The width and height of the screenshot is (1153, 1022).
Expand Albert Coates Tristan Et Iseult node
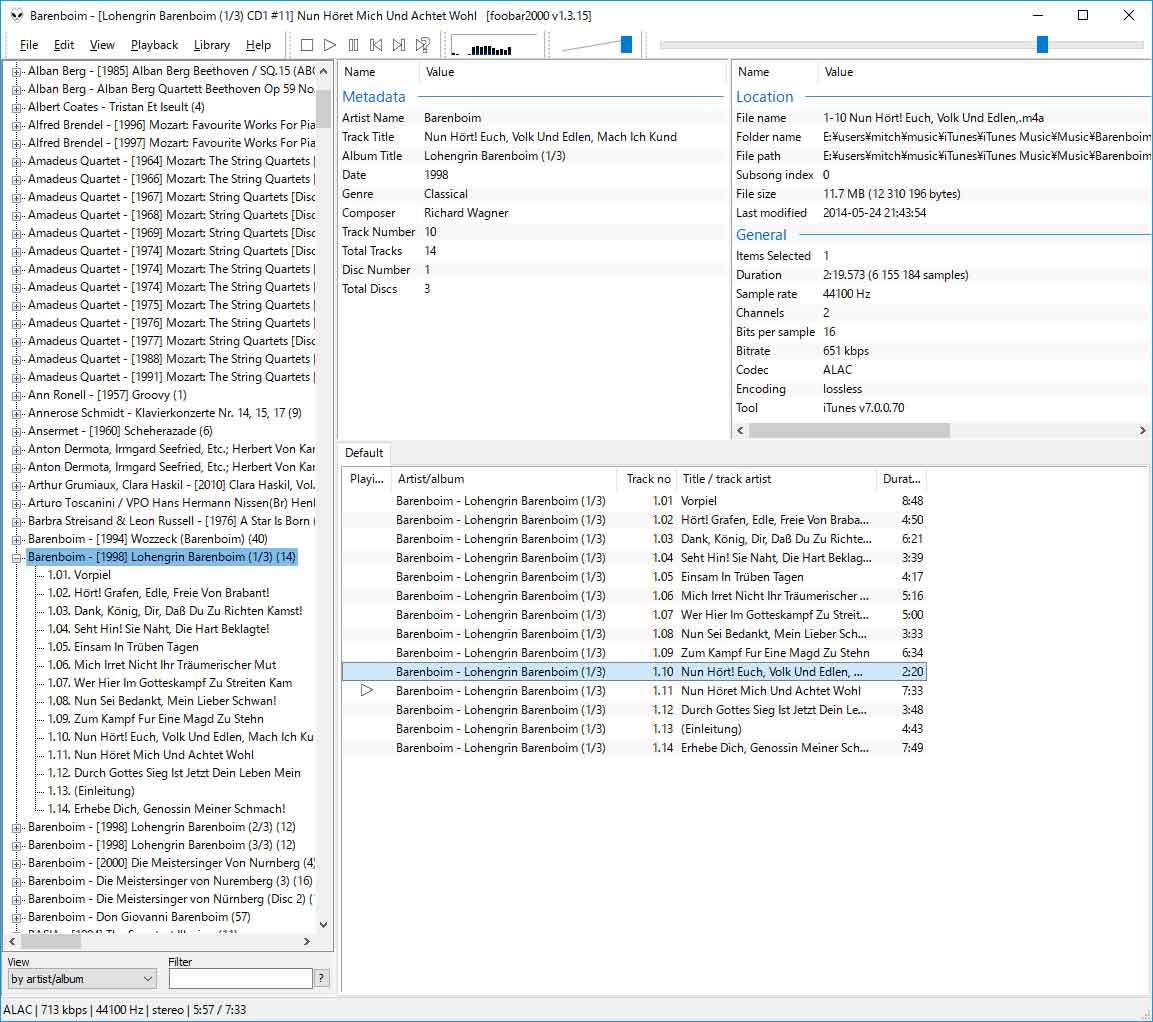16,107
